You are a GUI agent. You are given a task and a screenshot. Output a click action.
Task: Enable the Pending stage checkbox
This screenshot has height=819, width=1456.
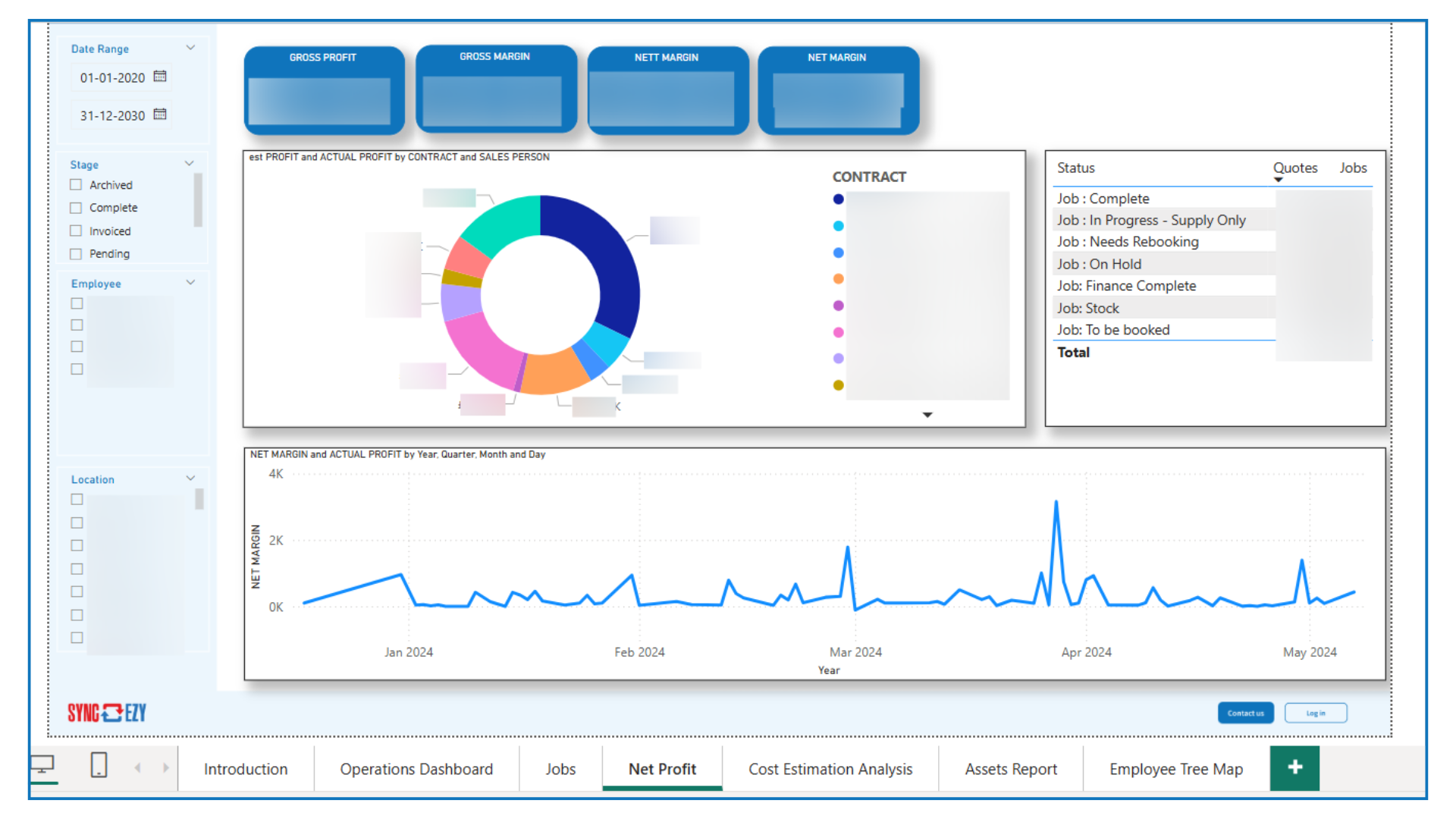[76, 254]
